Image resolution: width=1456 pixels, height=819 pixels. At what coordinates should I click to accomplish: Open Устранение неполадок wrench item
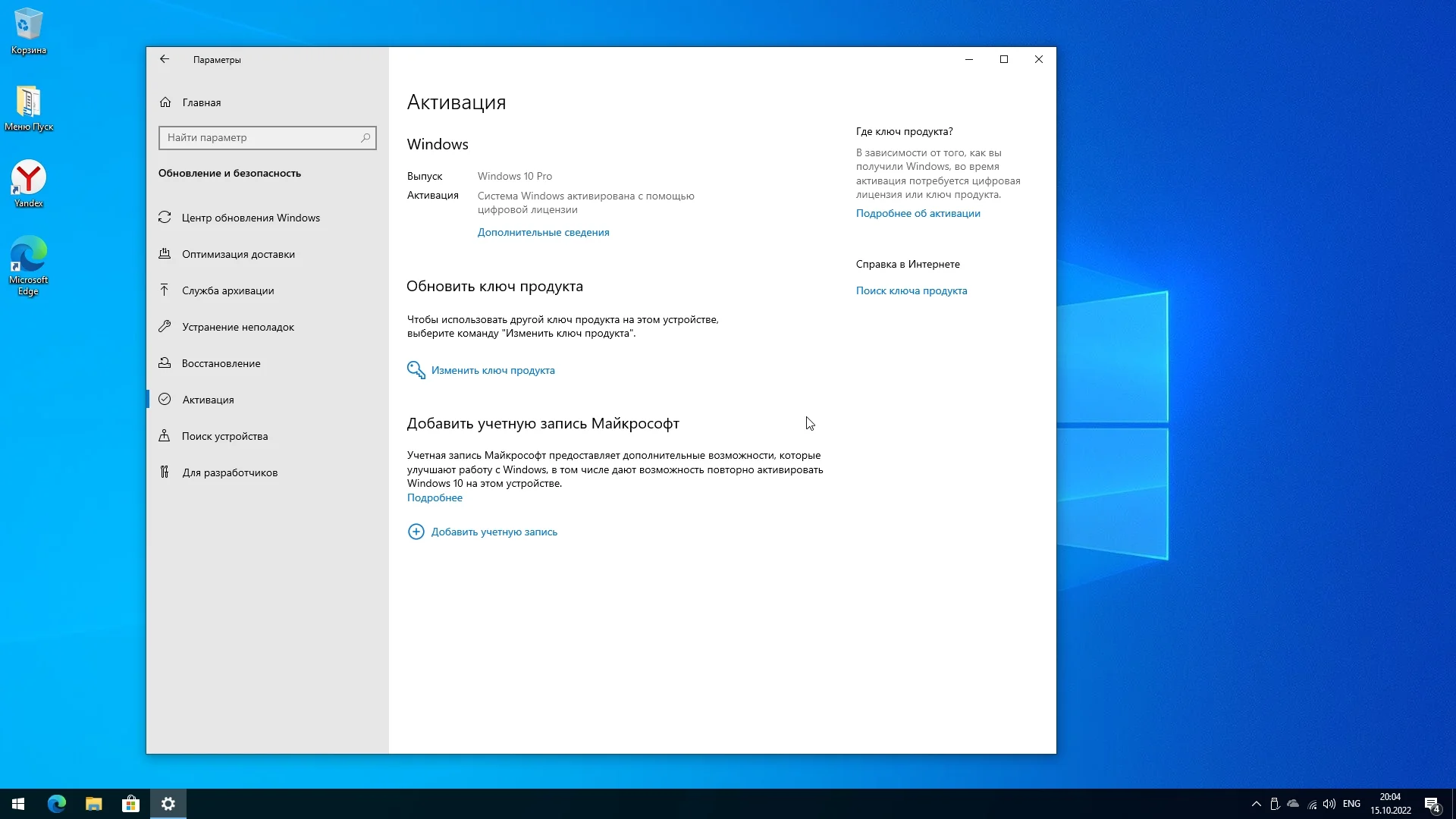click(x=237, y=327)
